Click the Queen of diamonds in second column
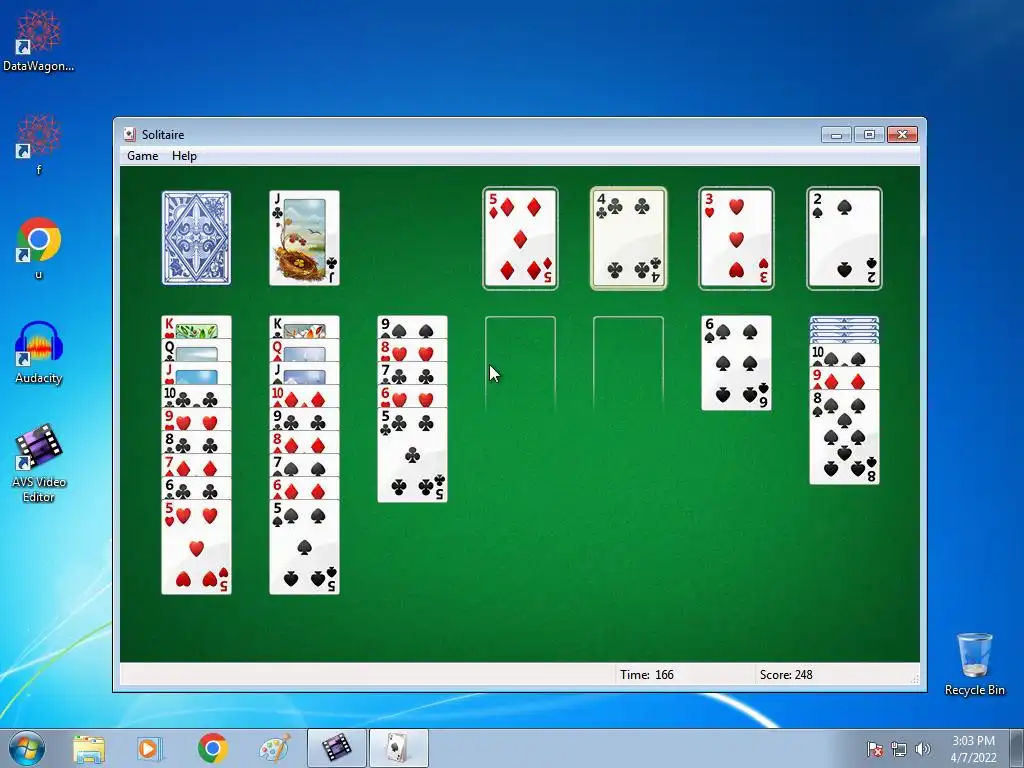Viewport: 1024px width, 768px height. (304, 350)
